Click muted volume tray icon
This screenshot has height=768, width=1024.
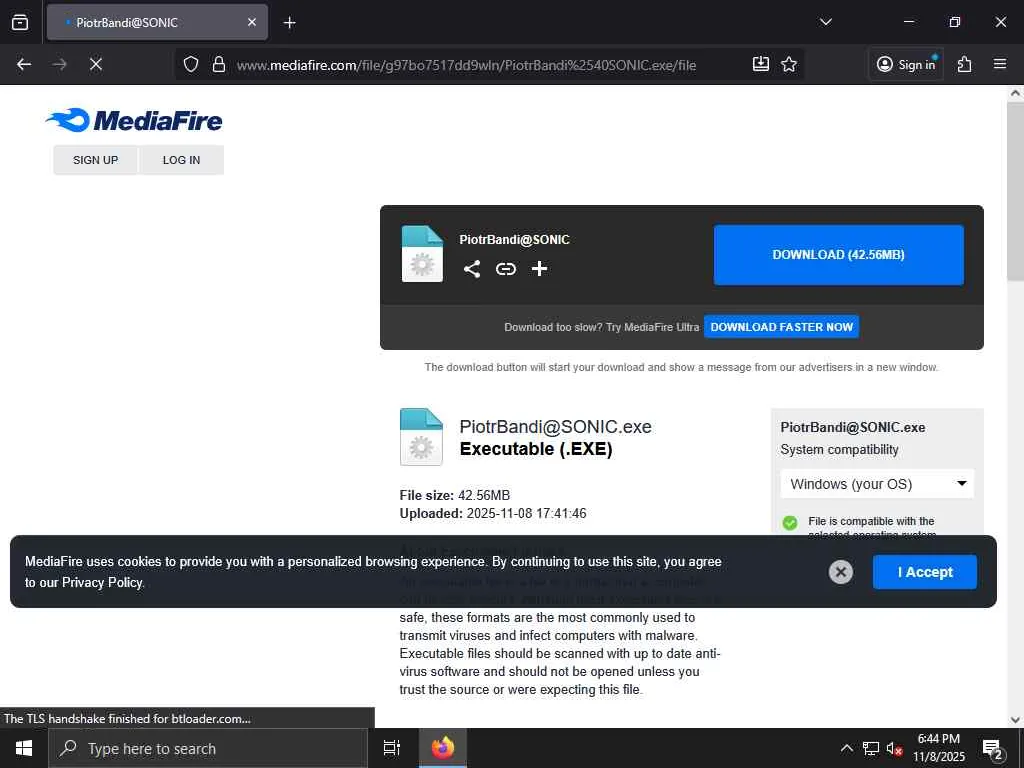click(894, 748)
